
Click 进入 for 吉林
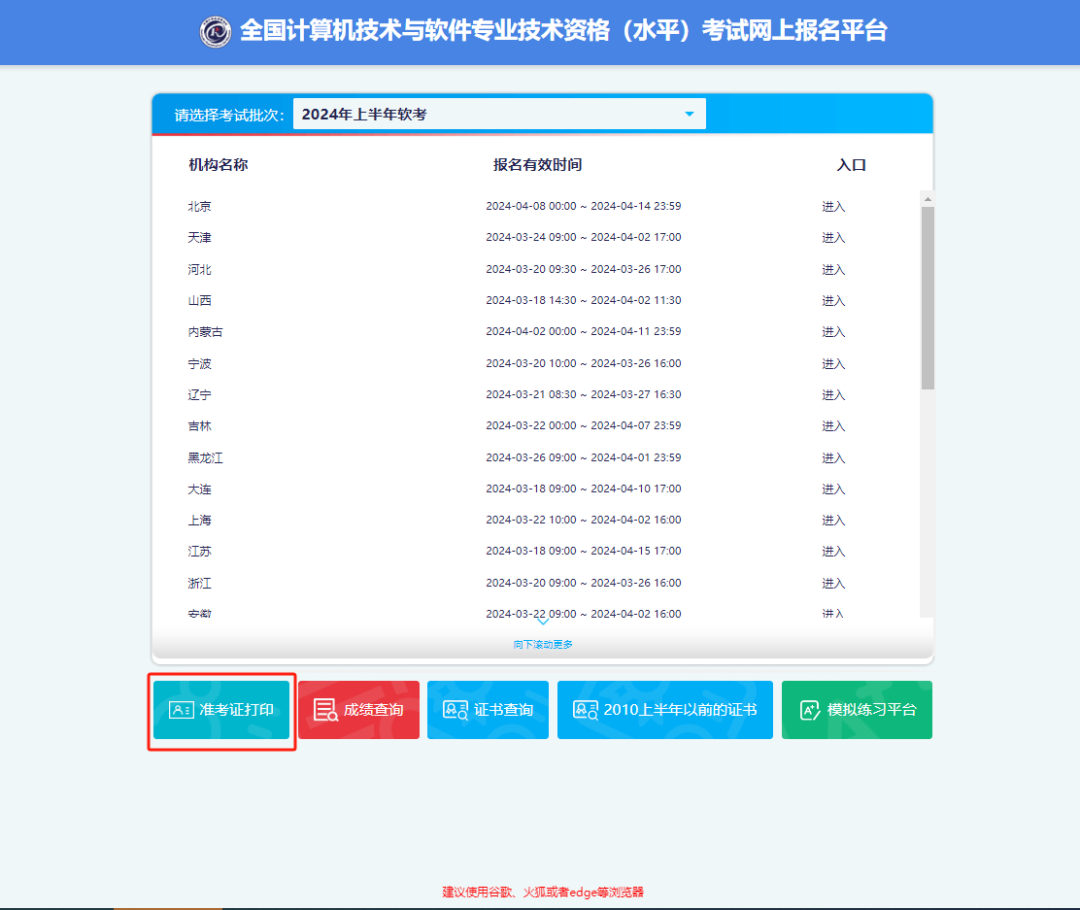pyautogui.click(x=833, y=426)
